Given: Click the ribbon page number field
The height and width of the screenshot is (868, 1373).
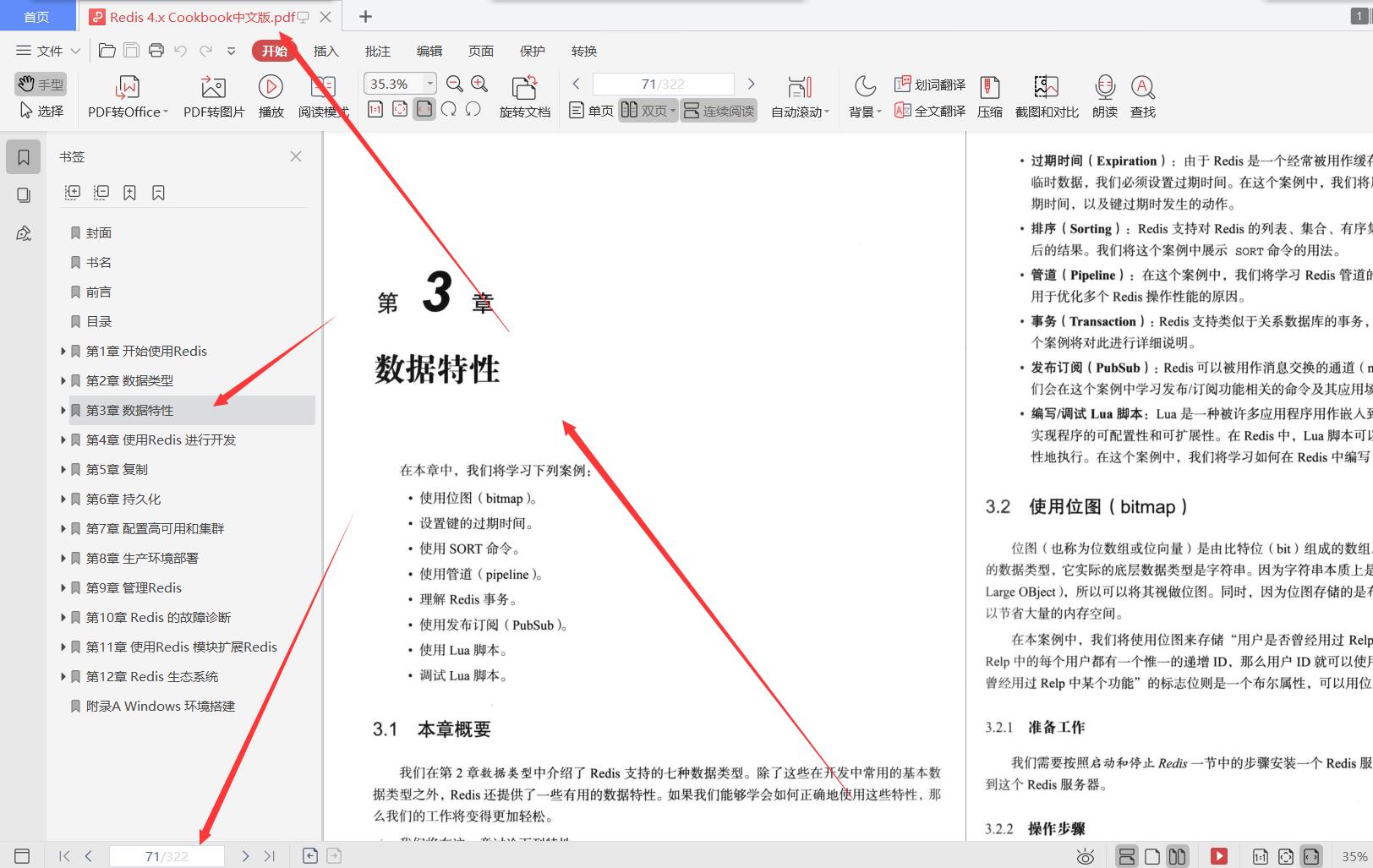Looking at the screenshot, I should click(x=663, y=84).
